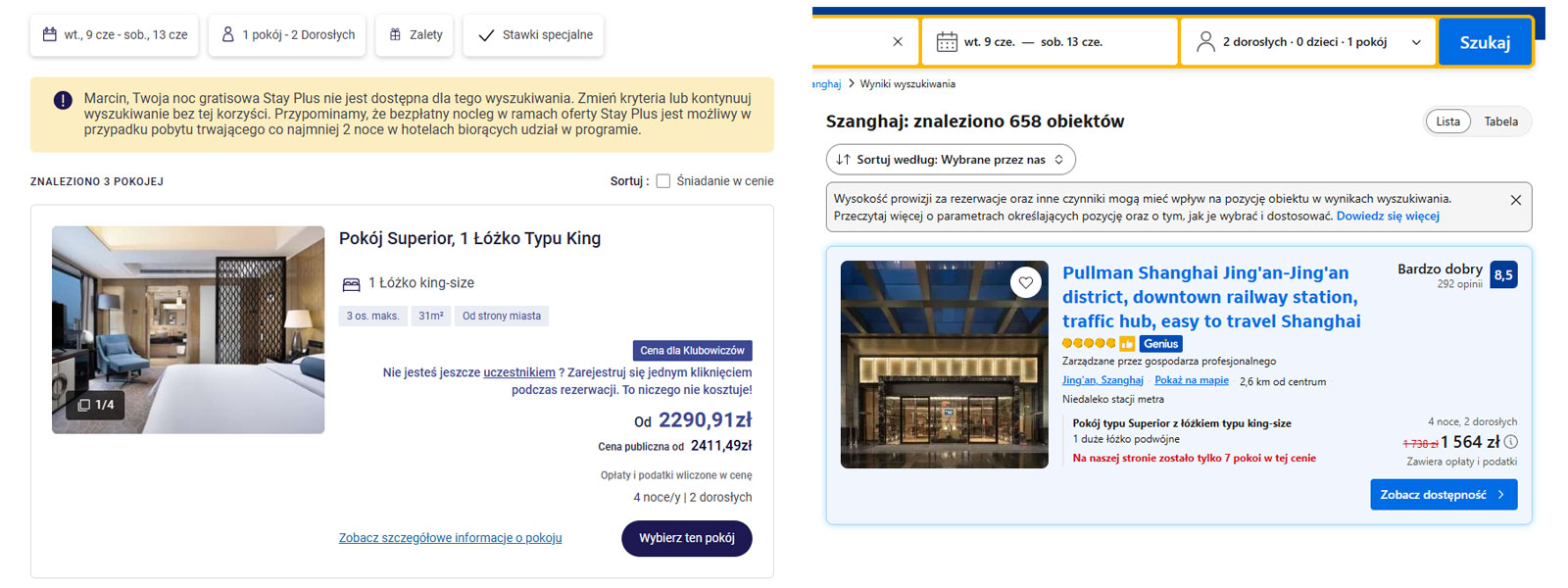Click the Pullman Shanghai hotel entrance thumbnail

pyautogui.click(x=945, y=365)
